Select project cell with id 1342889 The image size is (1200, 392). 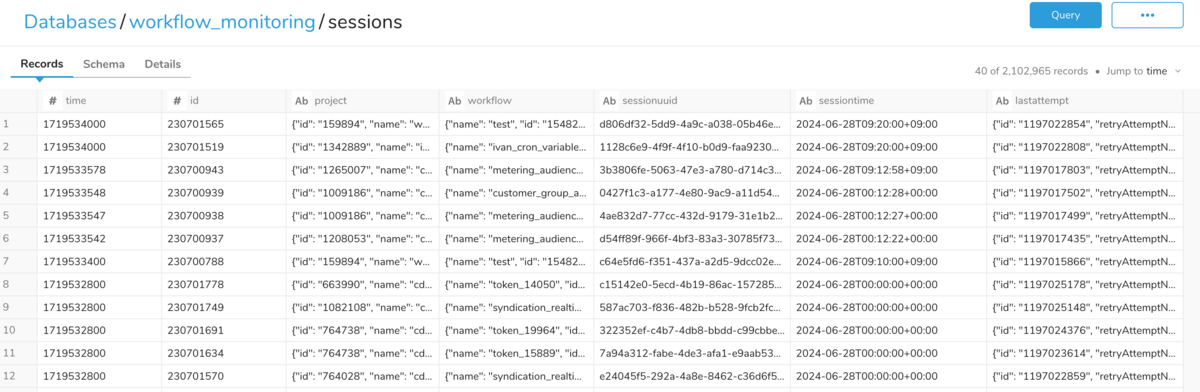(x=363, y=147)
